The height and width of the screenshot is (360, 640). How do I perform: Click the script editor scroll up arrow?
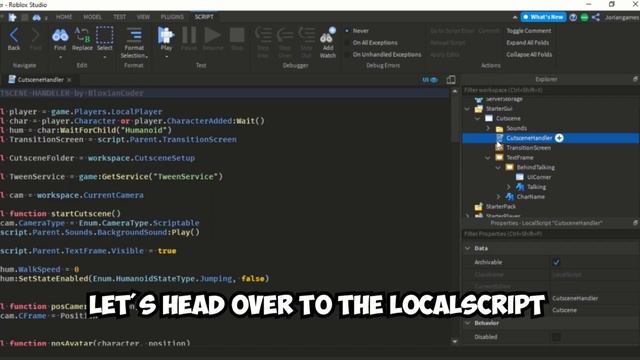(455, 91)
